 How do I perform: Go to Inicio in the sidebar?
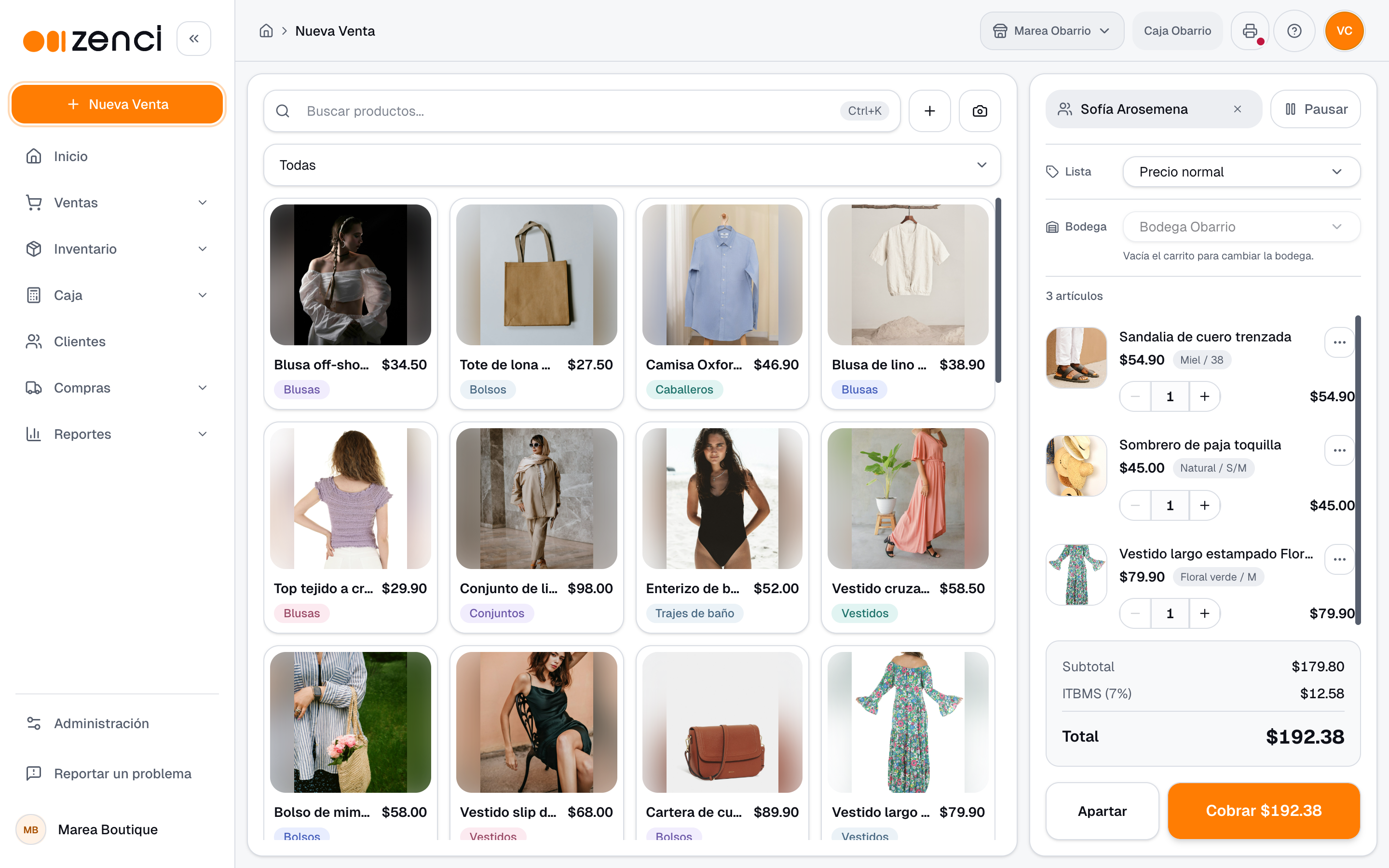tap(117, 156)
